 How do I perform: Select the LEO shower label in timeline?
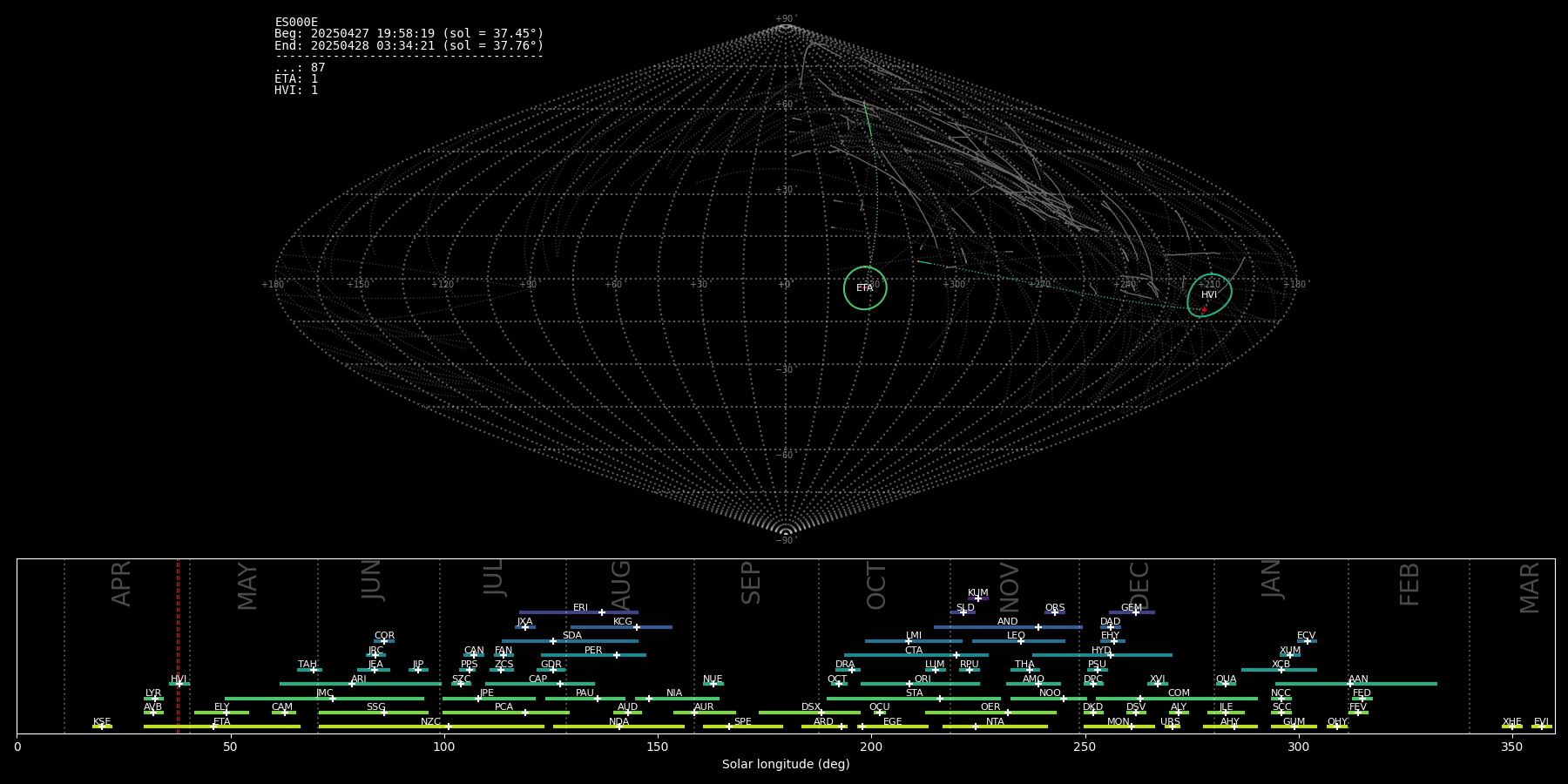point(1016,636)
